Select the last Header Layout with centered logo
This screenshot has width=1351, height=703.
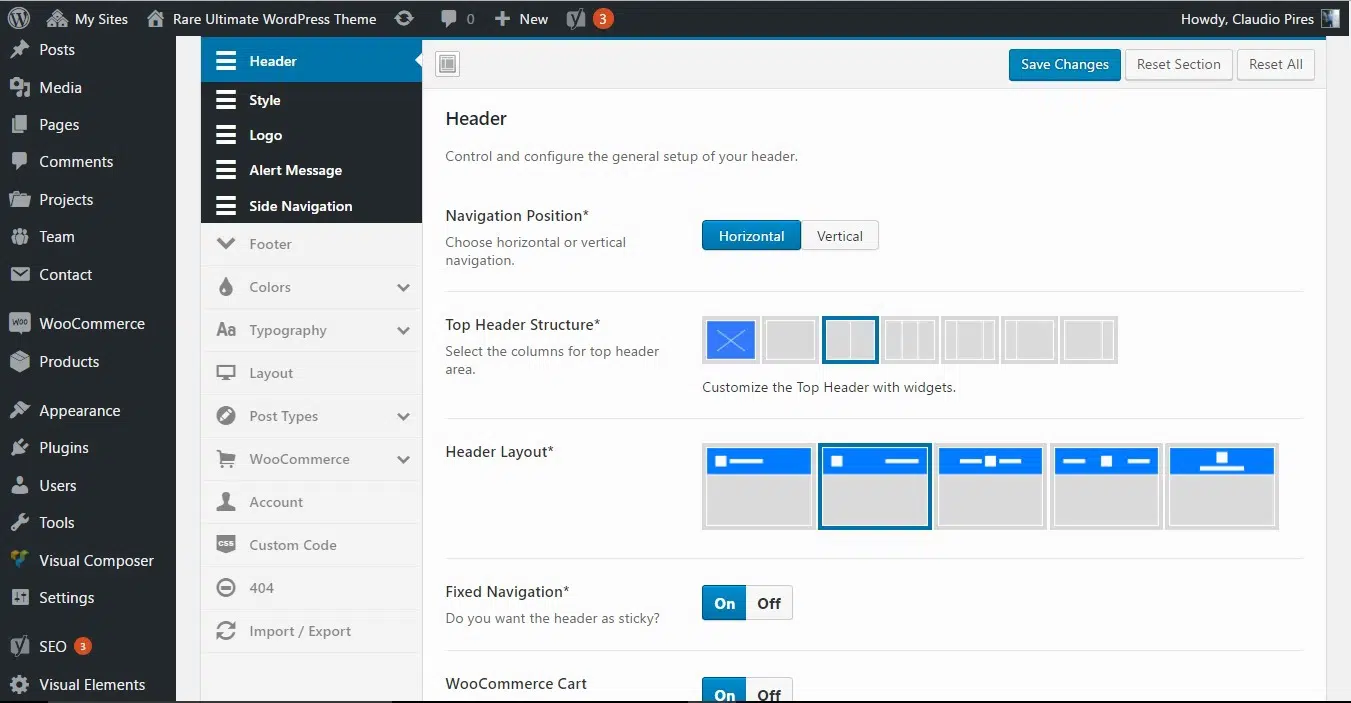[1222, 486]
